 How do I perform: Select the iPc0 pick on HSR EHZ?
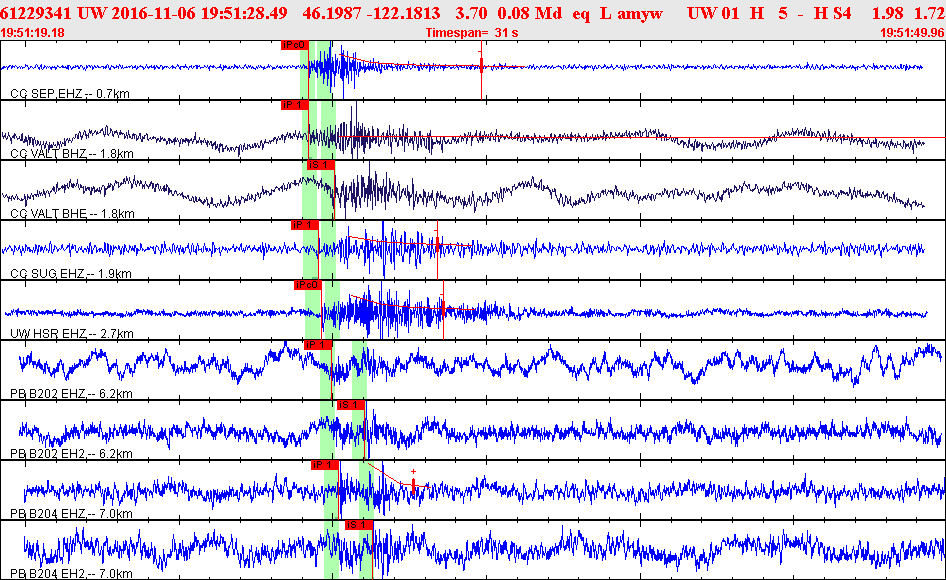pos(306,285)
